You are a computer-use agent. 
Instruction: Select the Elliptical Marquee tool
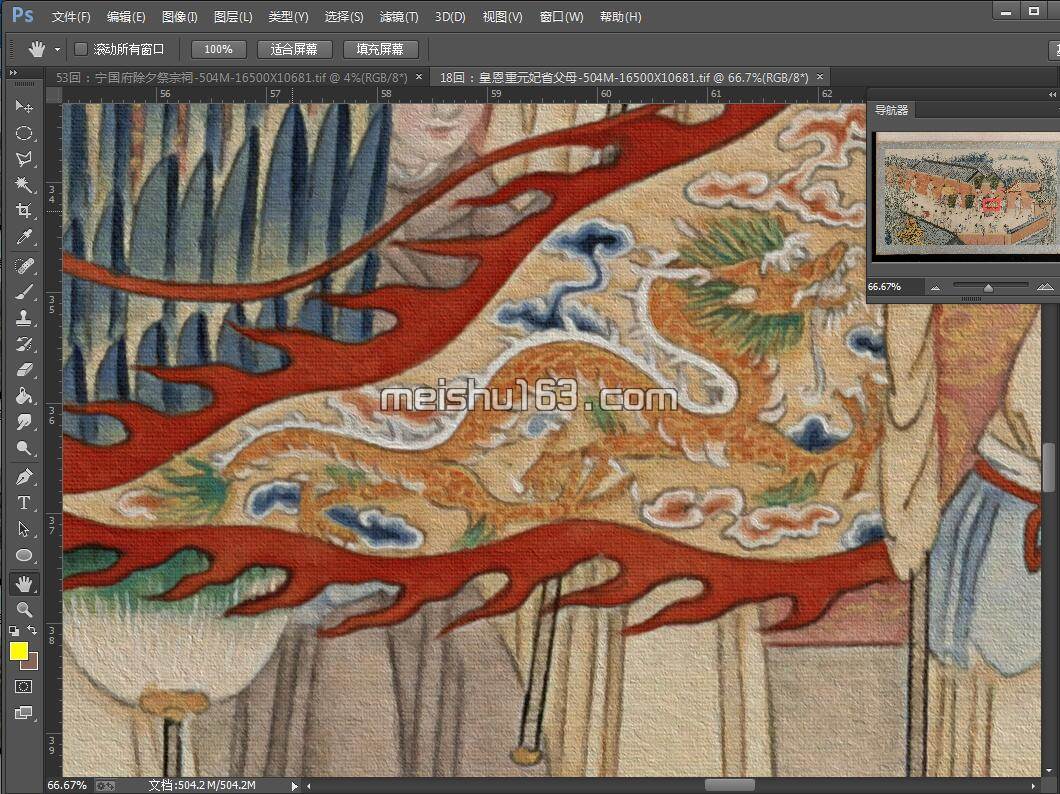click(24, 132)
